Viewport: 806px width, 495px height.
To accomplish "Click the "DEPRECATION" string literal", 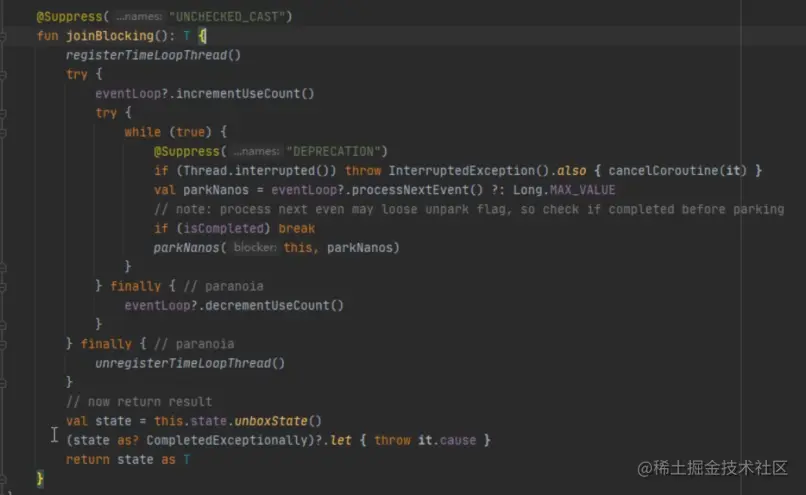I will 333,152.
